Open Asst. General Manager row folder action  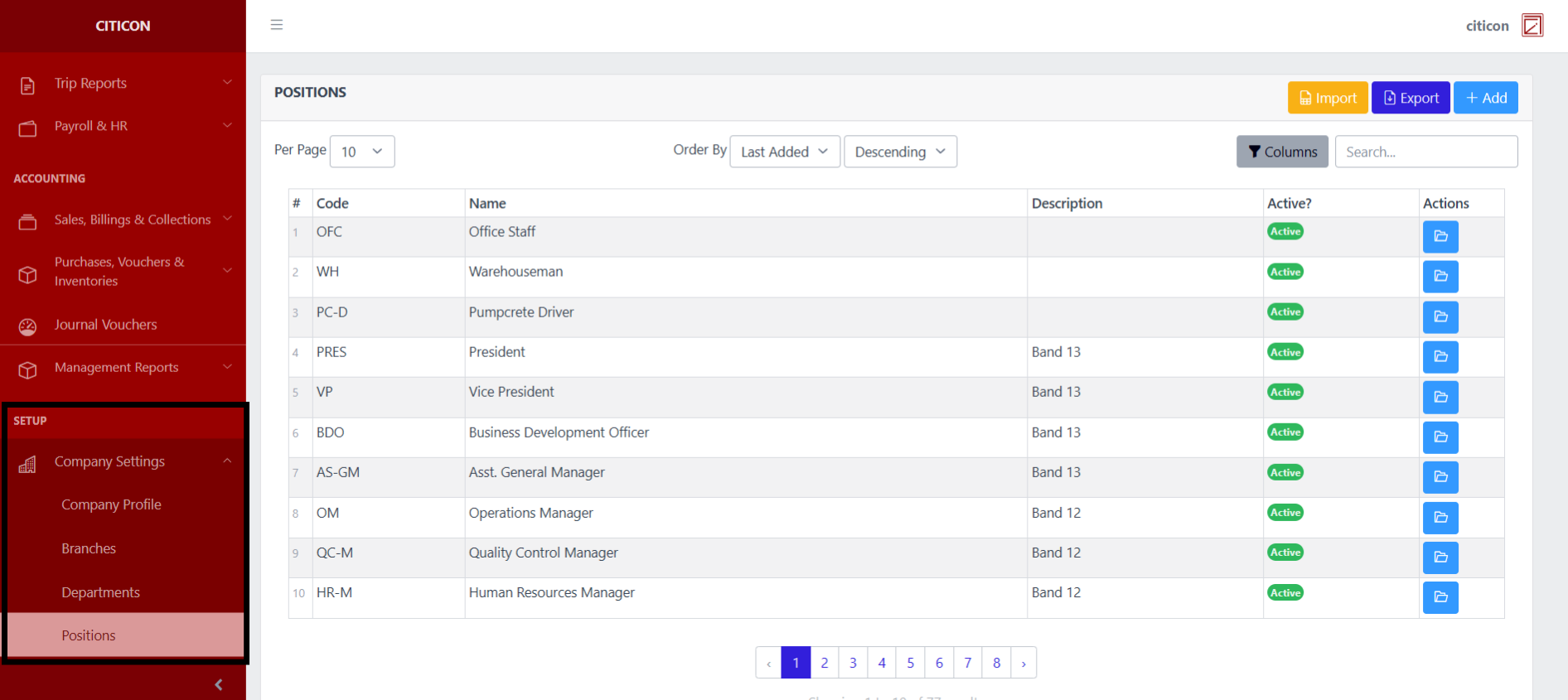(1440, 477)
